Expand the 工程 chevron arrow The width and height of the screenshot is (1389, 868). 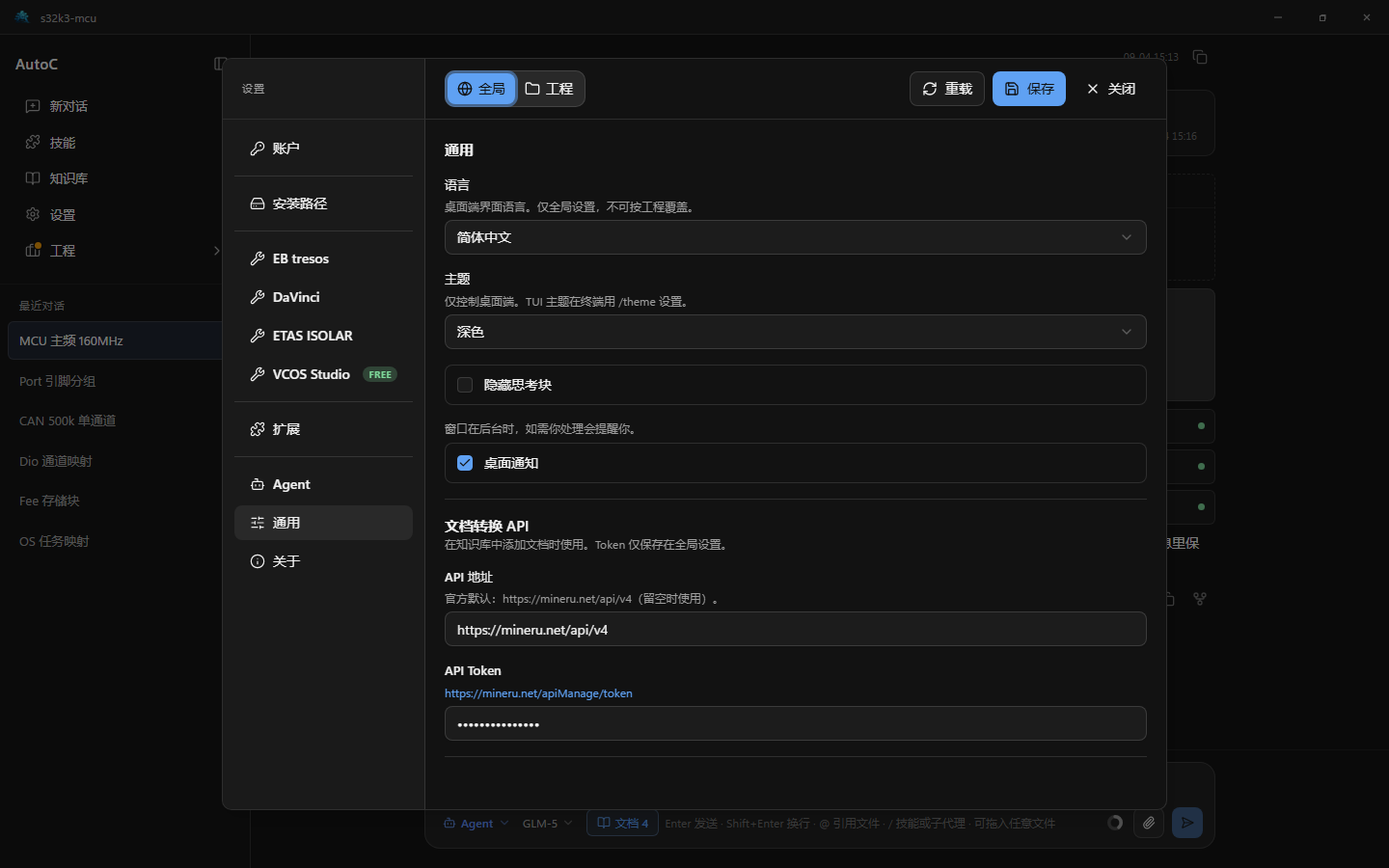[216, 251]
